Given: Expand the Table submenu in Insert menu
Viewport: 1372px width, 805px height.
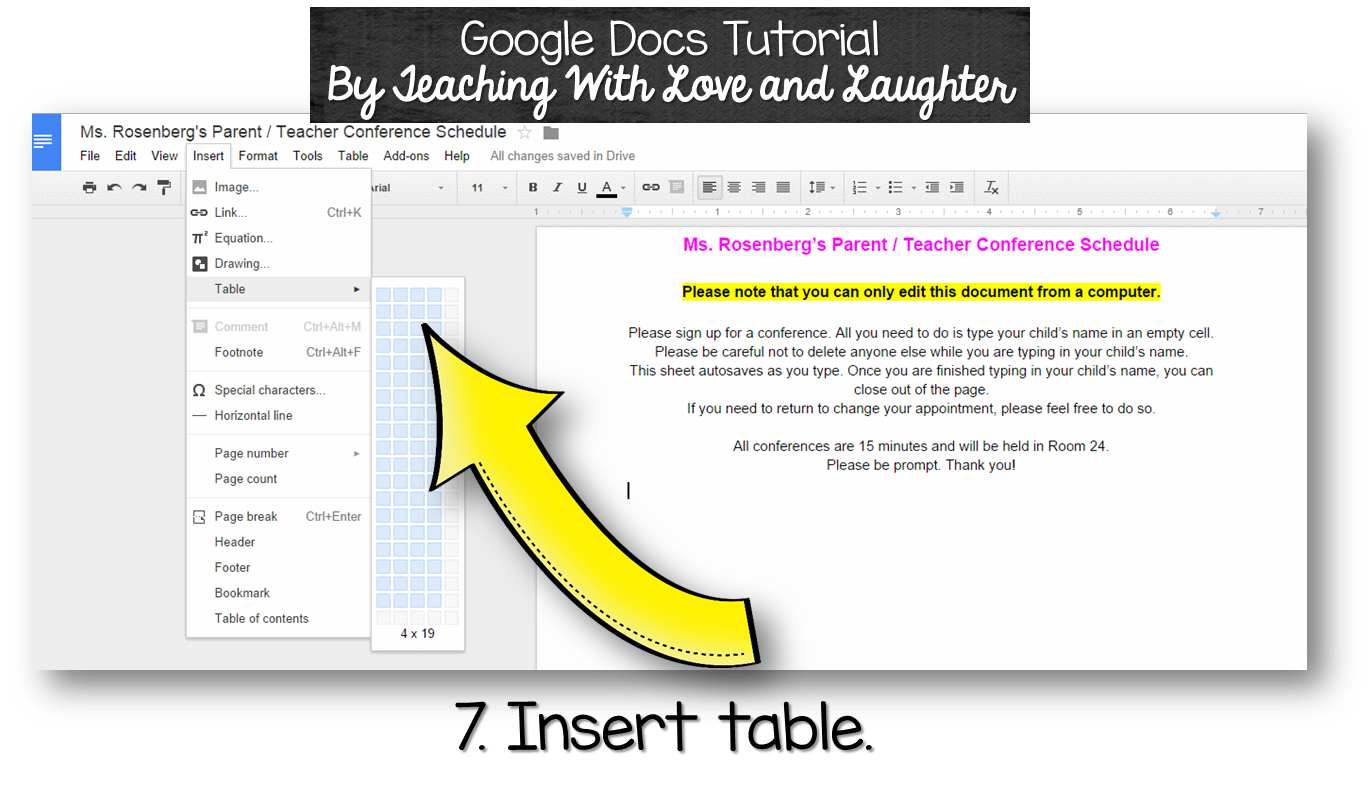Looking at the screenshot, I should [278, 289].
